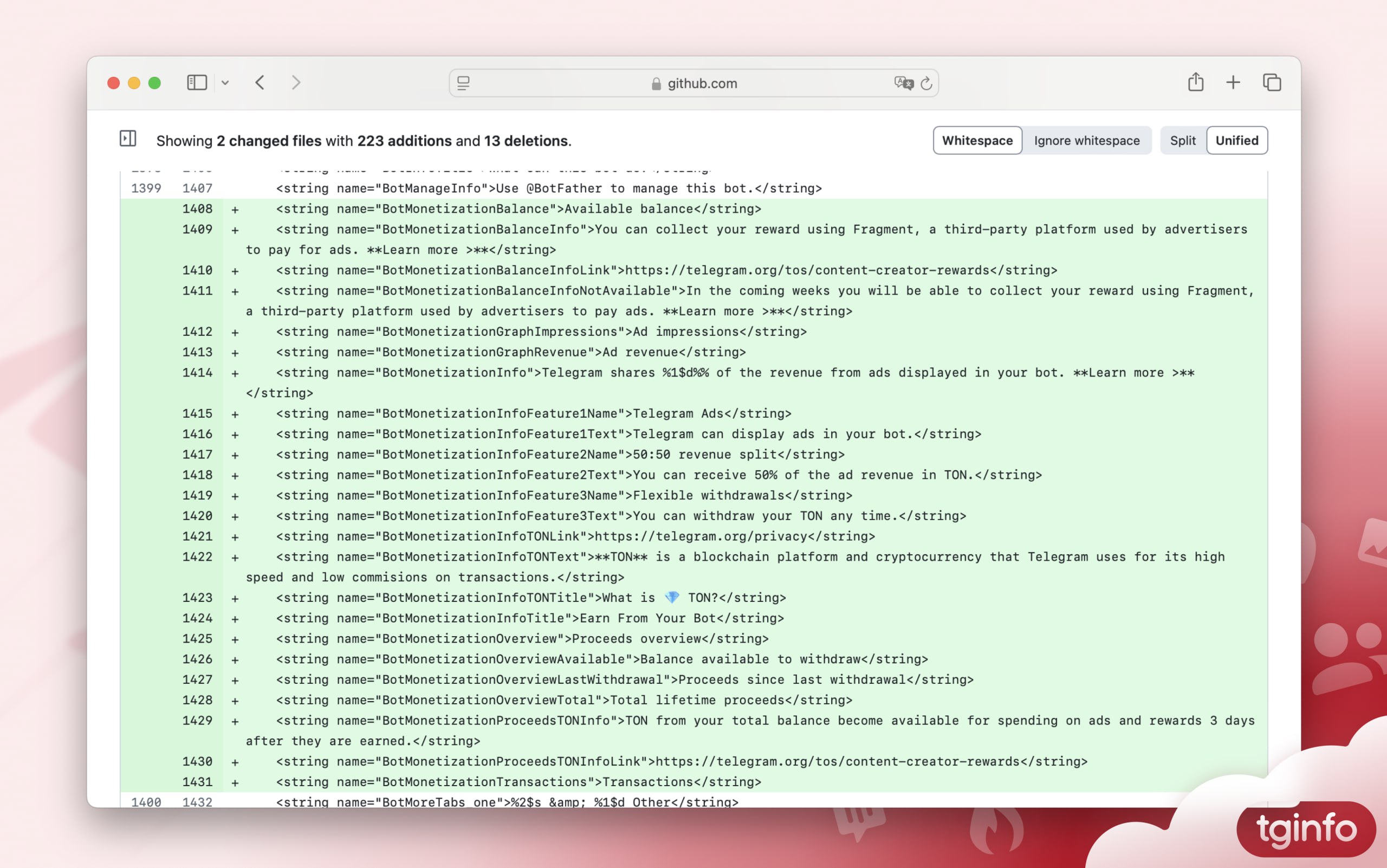1387x868 pixels.
Task: Open the sidebar options dropdown chevron
Action: pos(225,83)
